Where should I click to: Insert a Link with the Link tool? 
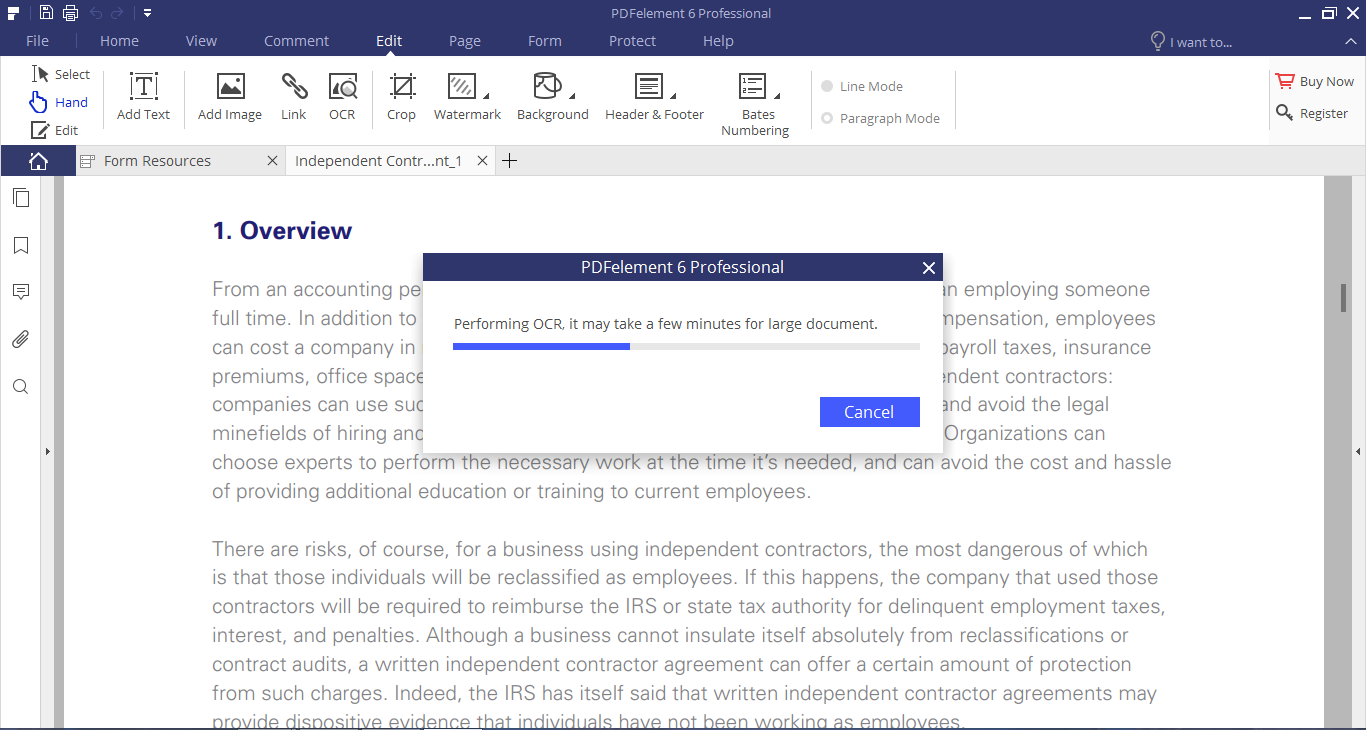[x=294, y=96]
